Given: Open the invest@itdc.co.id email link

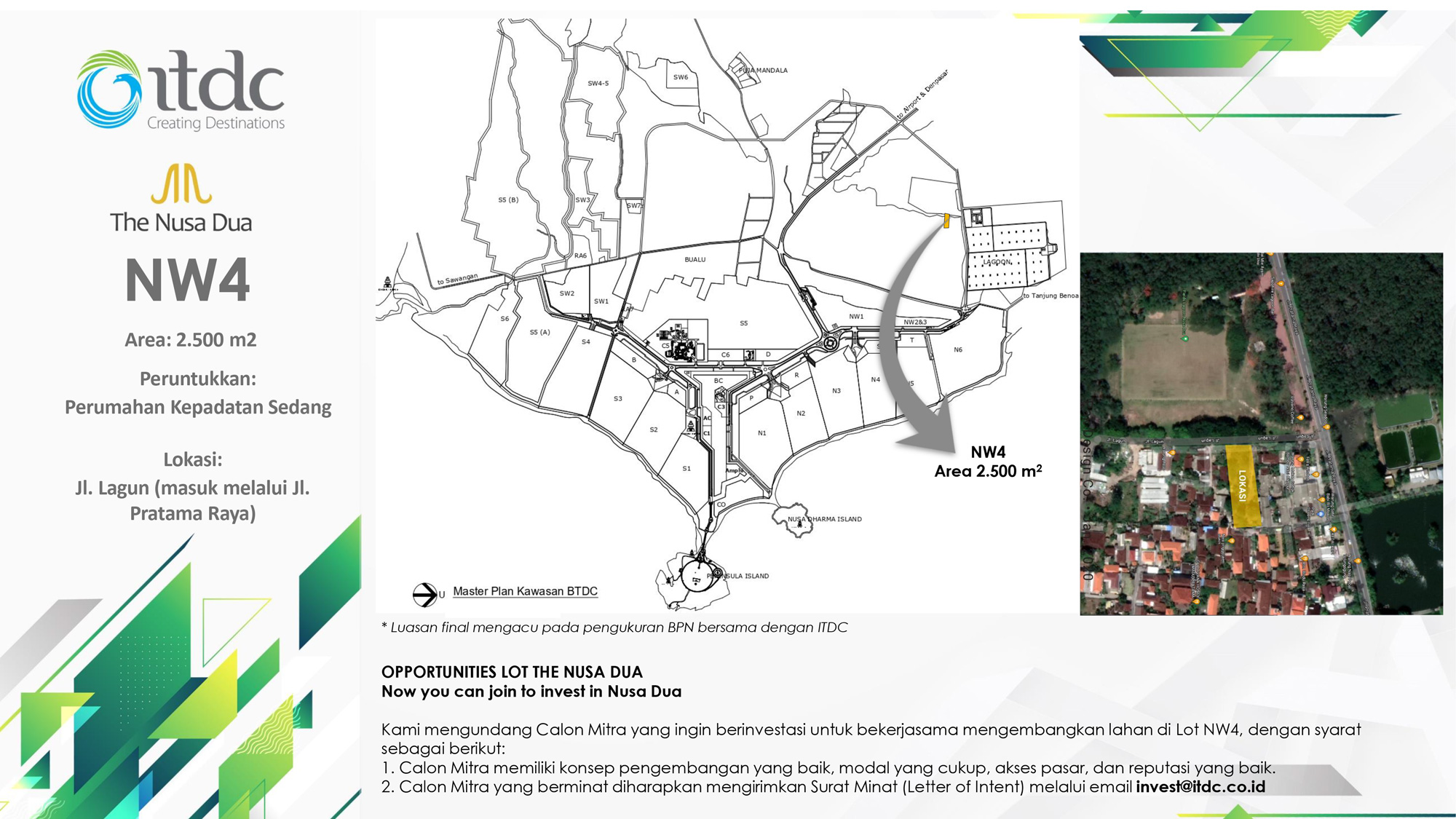Looking at the screenshot, I should (1200, 787).
